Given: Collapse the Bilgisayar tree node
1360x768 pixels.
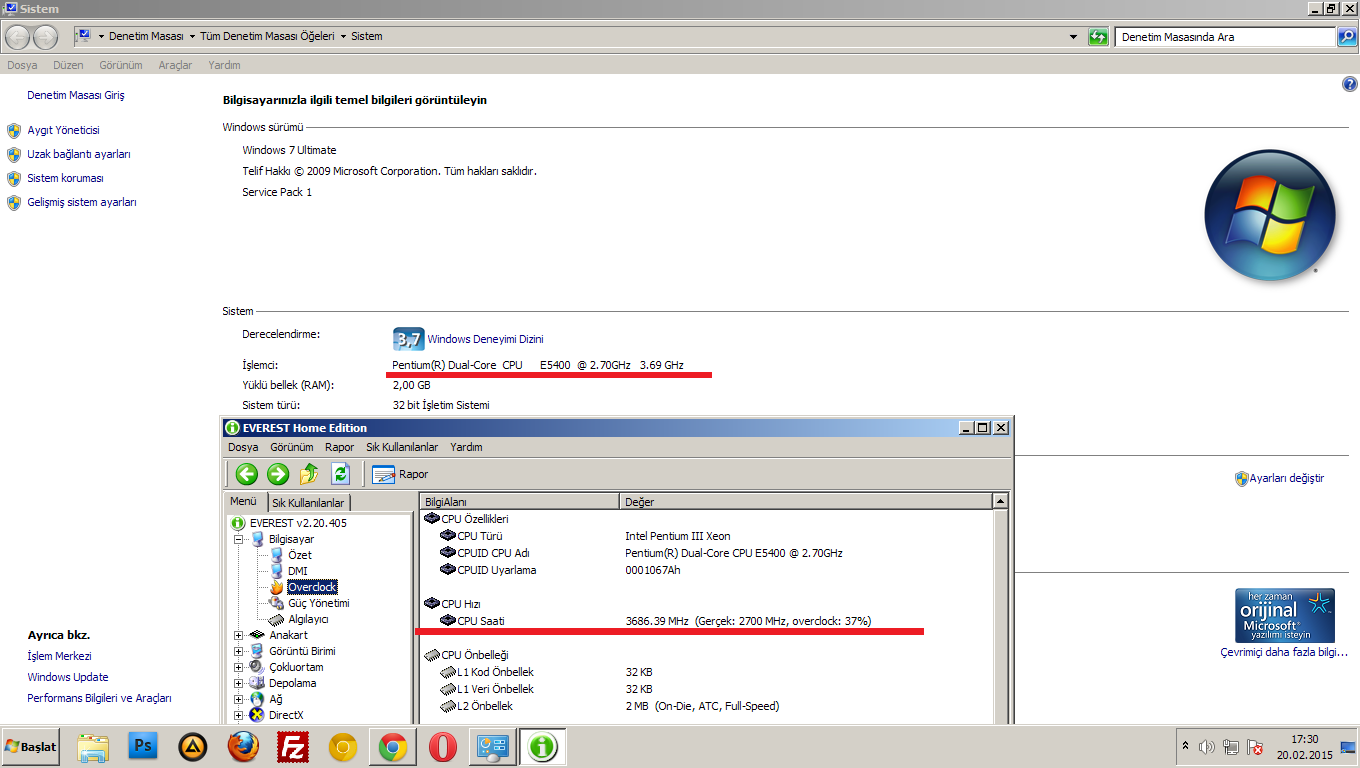Looking at the screenshot, I should pos(239,539).
